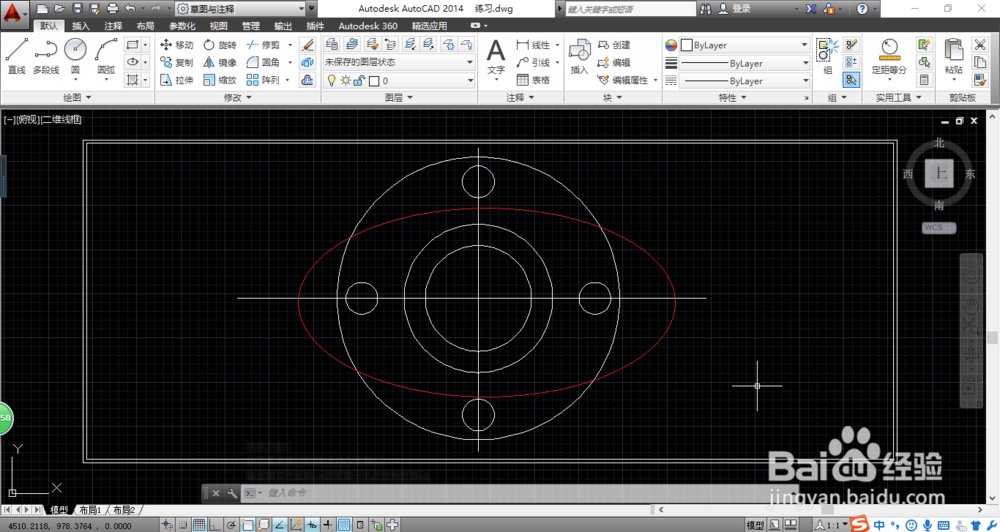Click the 移动 (Move) tool
The image size is (1000, 532).
(x=177, y=45)
